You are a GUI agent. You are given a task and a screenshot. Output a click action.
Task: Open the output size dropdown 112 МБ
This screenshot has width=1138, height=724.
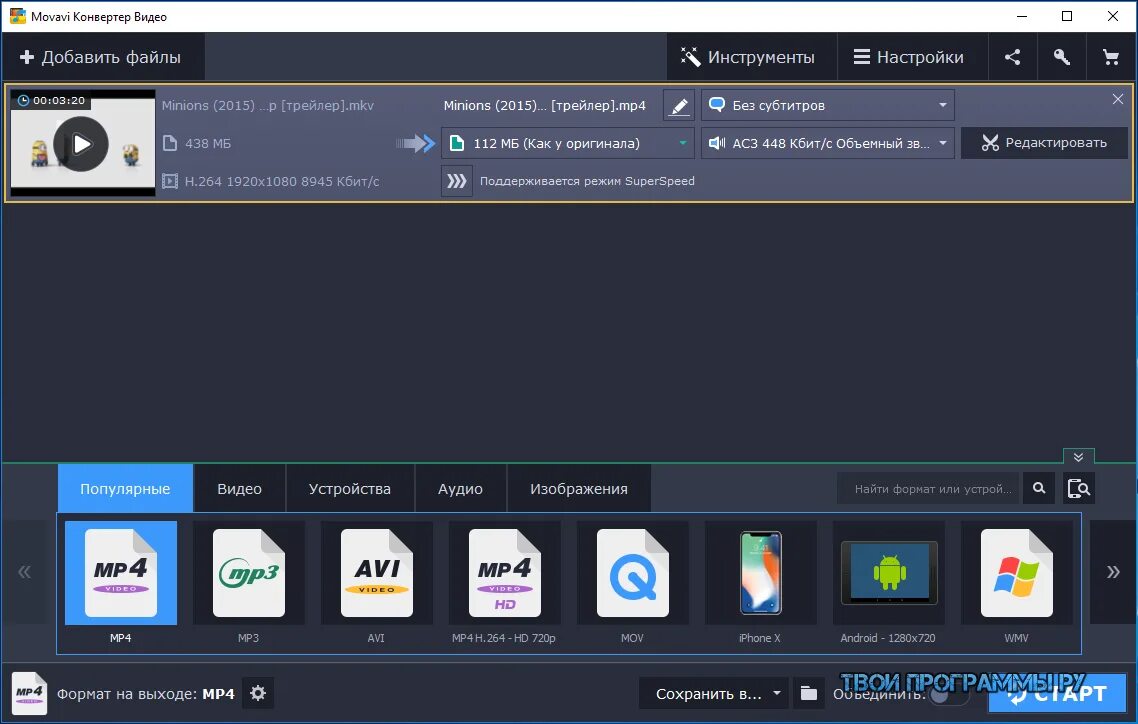(568, 143)
